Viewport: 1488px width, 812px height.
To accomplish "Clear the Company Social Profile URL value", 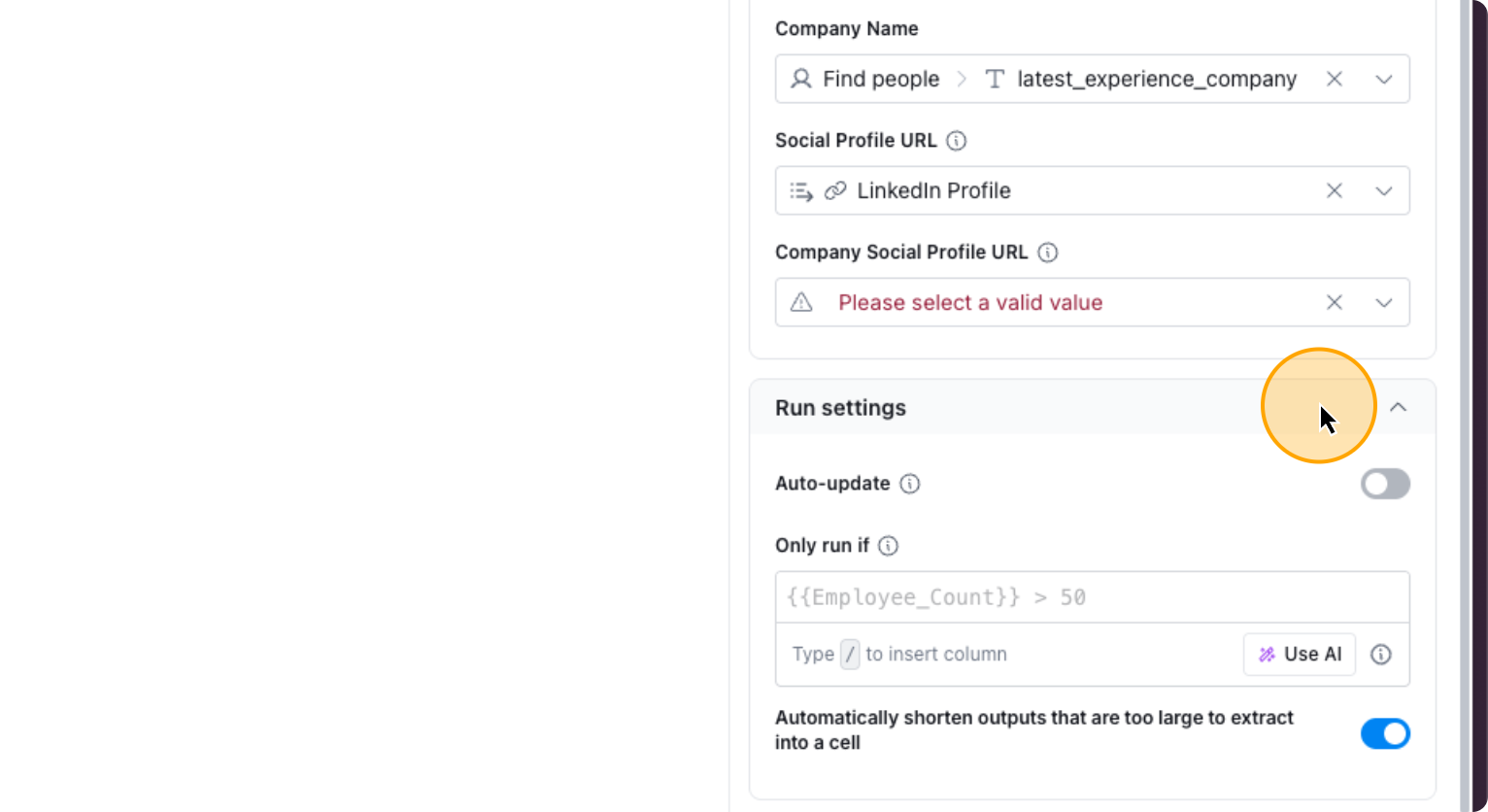I will point(1335,302).
